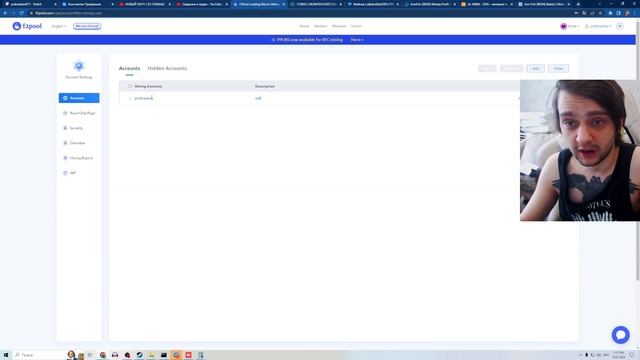Go to Revenue in top navigation
The height and width of the screenshot is (360, 640).
click(339, 26)
